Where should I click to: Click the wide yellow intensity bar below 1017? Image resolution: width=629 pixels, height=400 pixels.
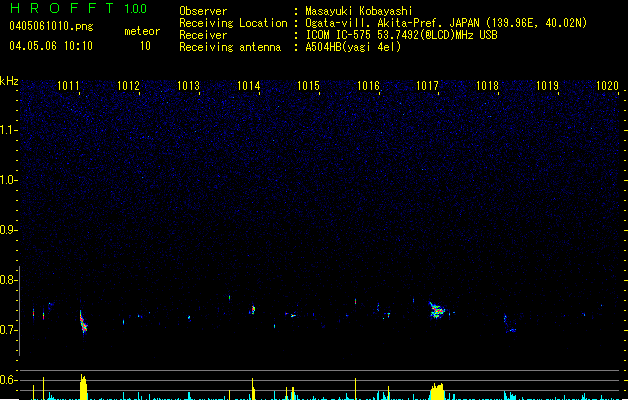[437, 392]
